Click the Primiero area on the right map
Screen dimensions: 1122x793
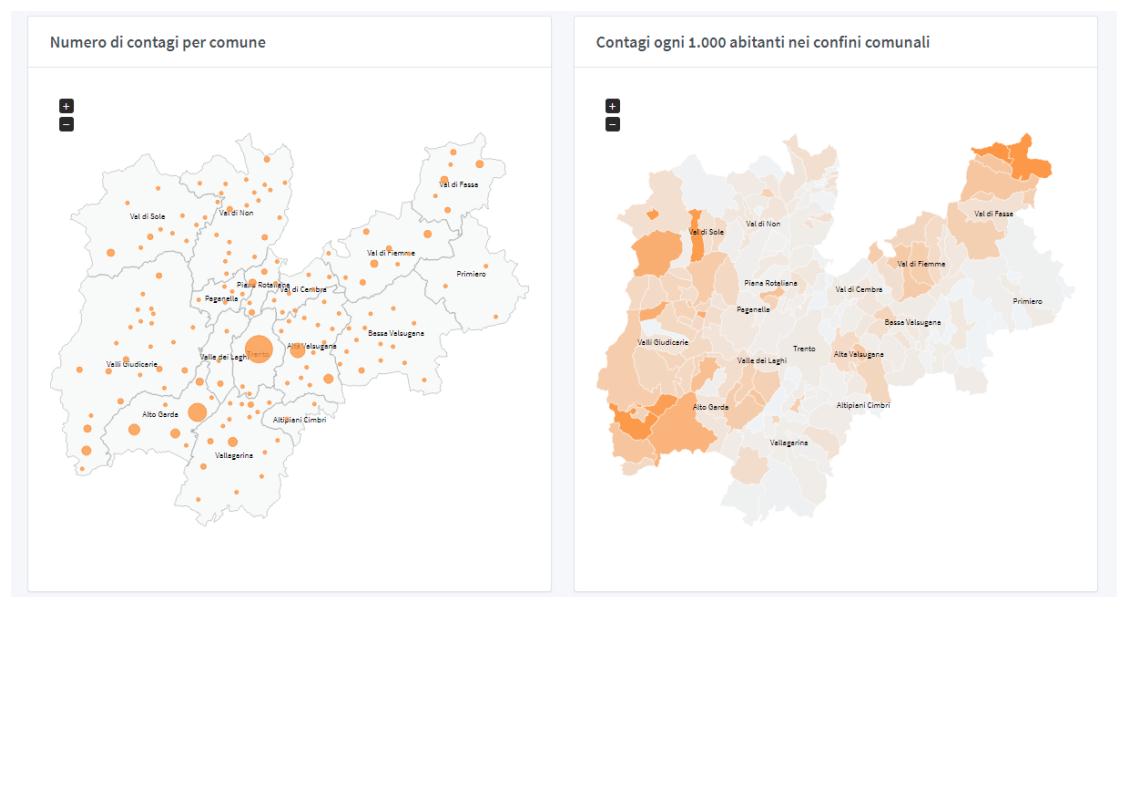click(x=1027, y=301)
